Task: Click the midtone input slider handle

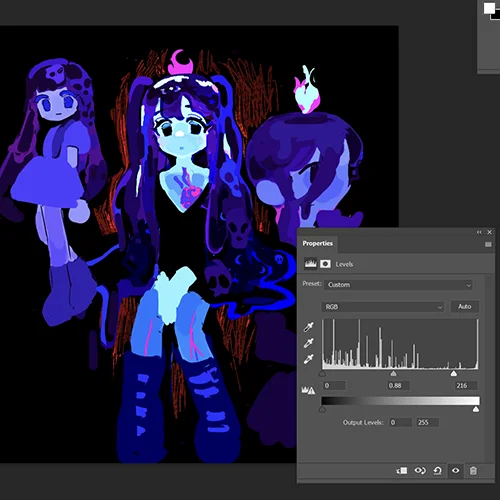Action: 393,373
